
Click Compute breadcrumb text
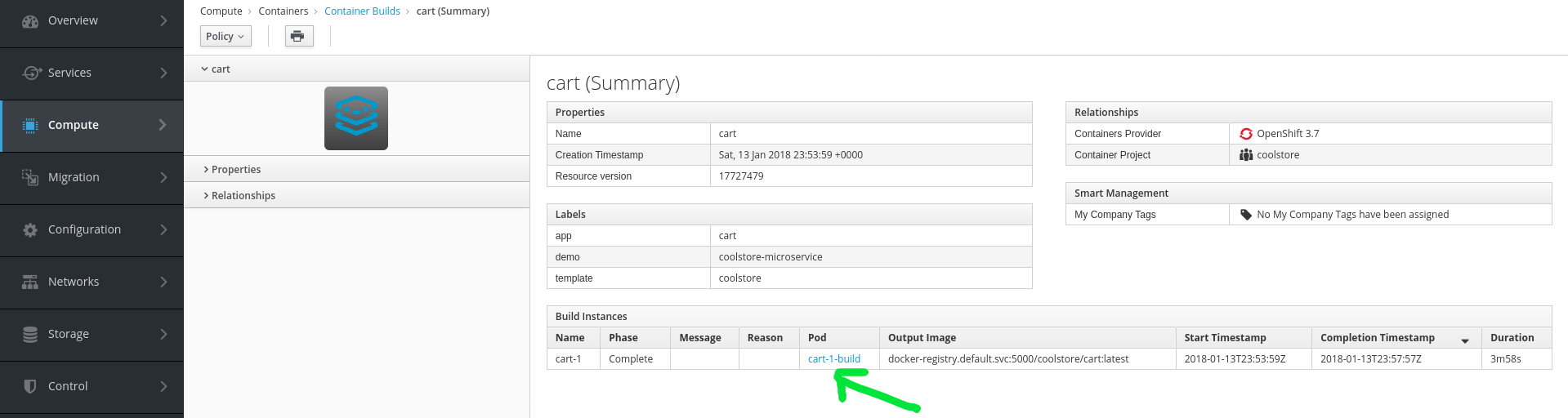tap(221, 11)
